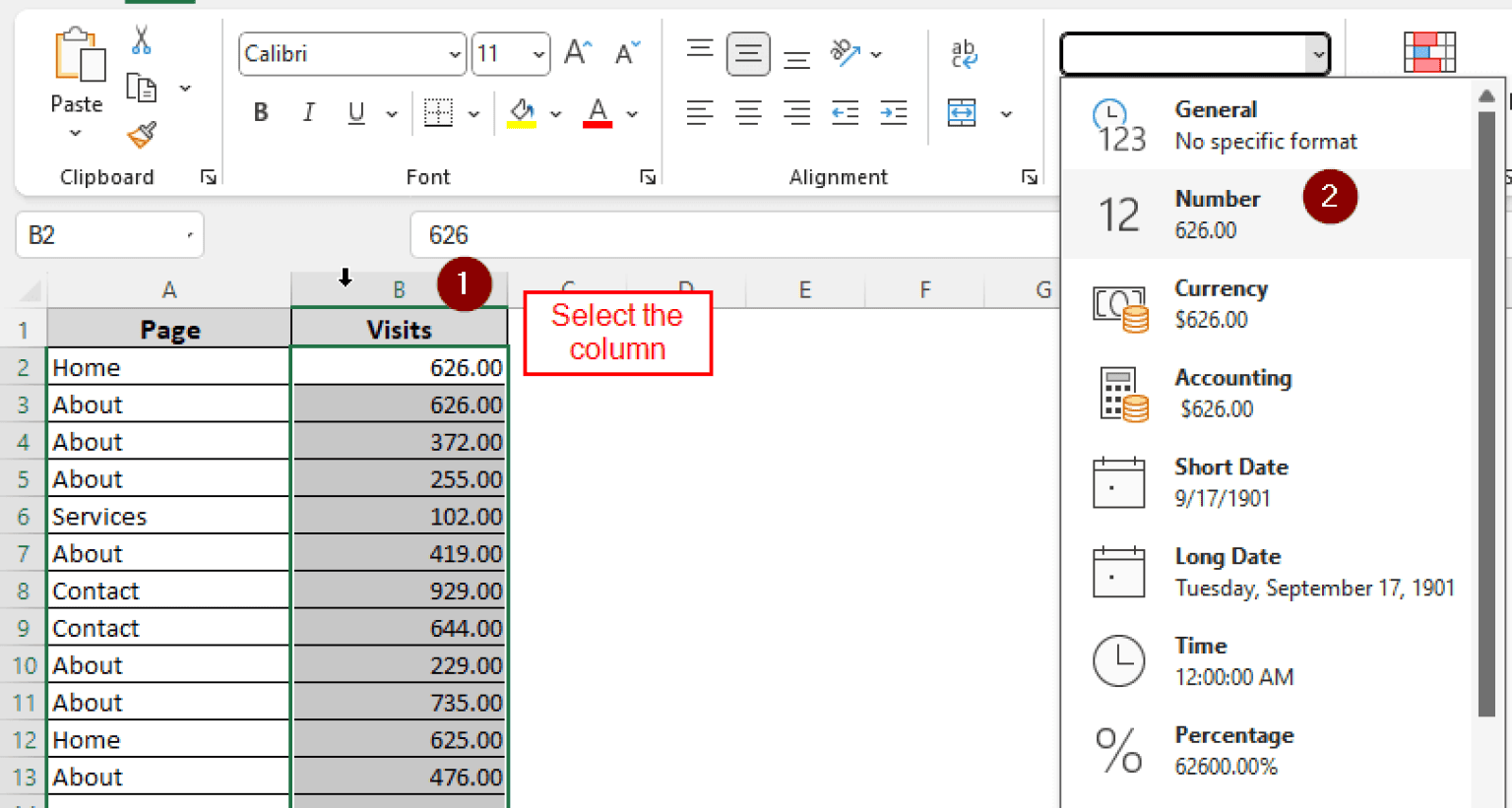Open the Calibri font name dropdown
The height and width of the screenshot is (808, 1512).
[x=454, y=55]
